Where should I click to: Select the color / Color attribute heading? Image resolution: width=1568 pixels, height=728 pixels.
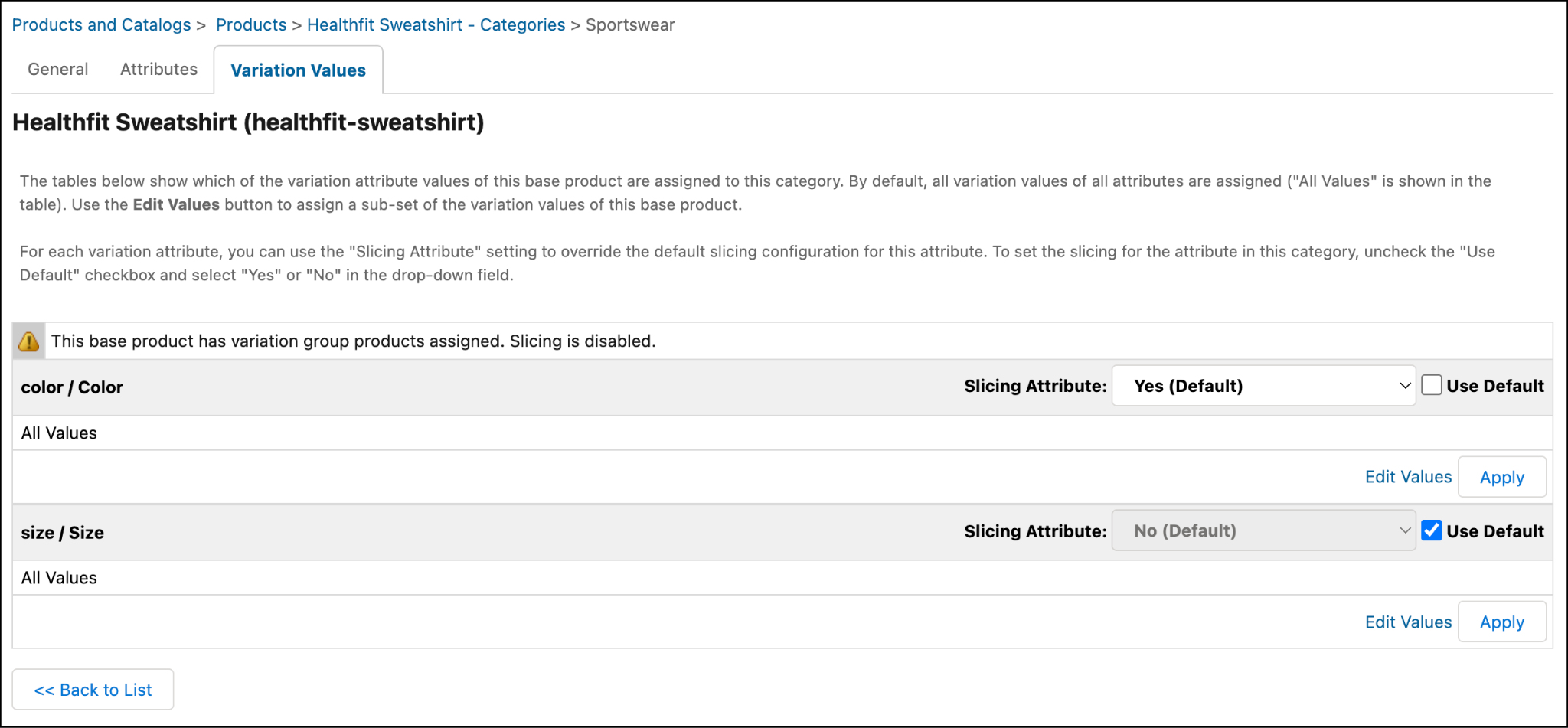72,387
